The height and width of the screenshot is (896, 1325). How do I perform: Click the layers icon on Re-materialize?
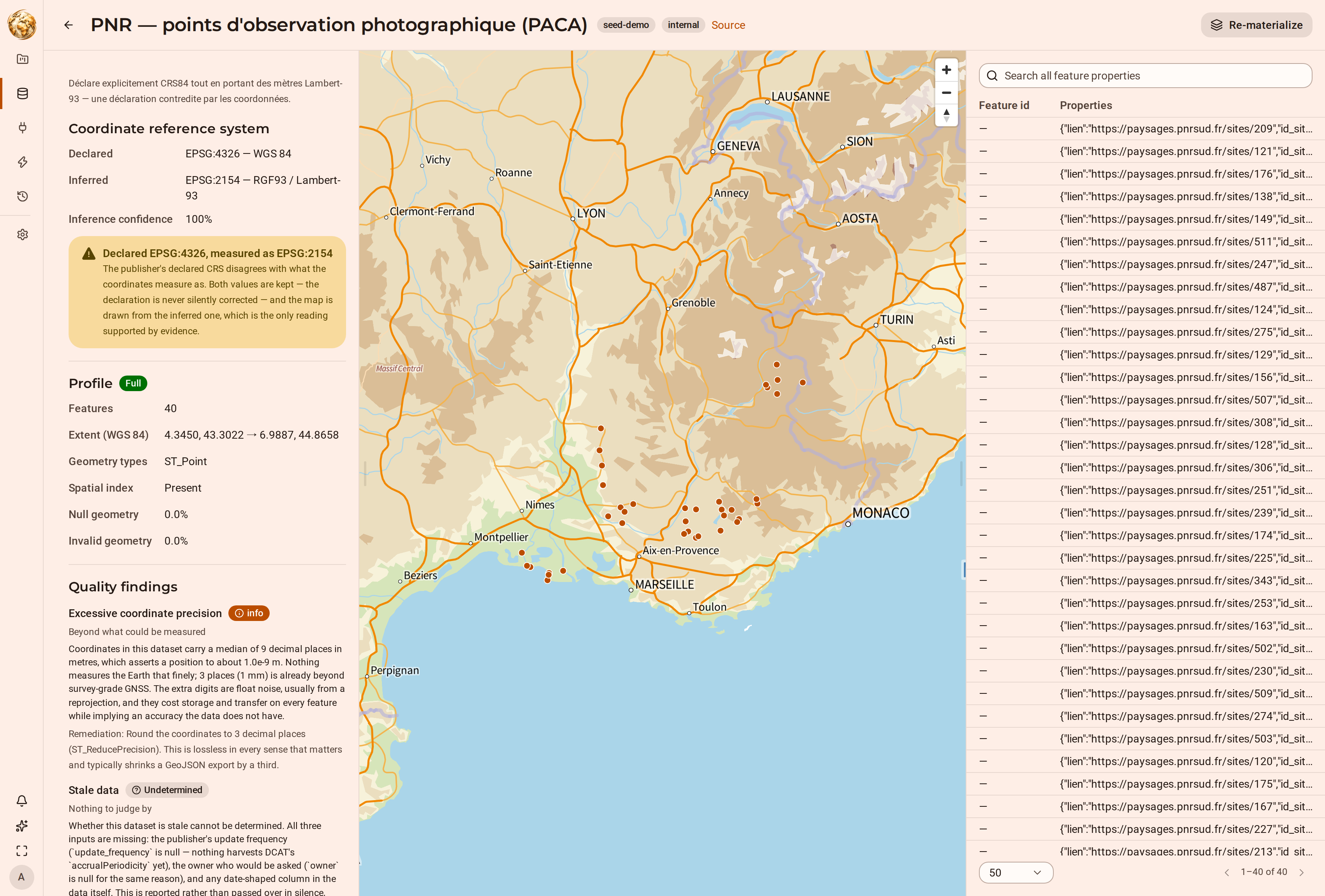click(x=1217, y=25)
